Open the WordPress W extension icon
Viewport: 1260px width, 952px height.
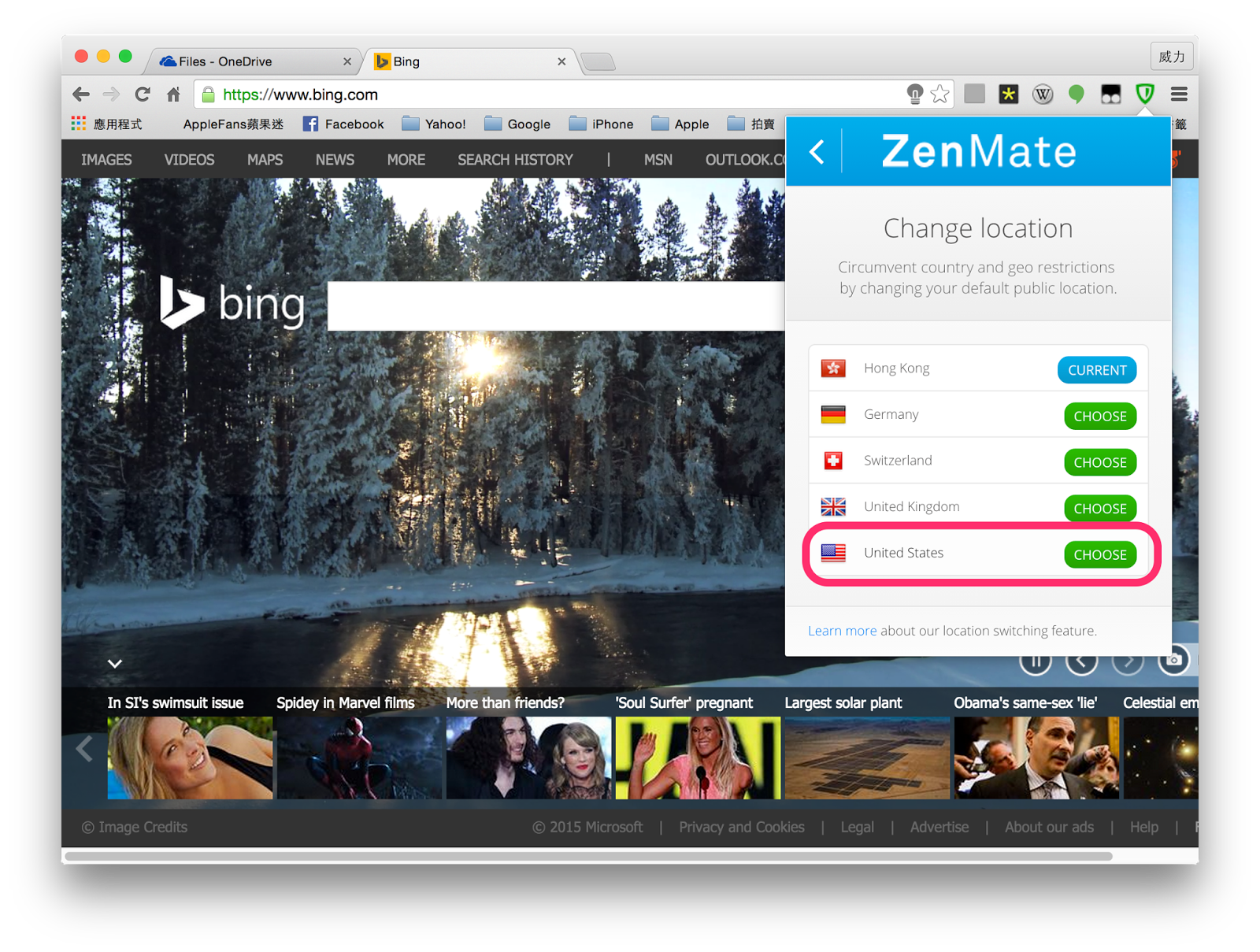tap(1043, 94)
